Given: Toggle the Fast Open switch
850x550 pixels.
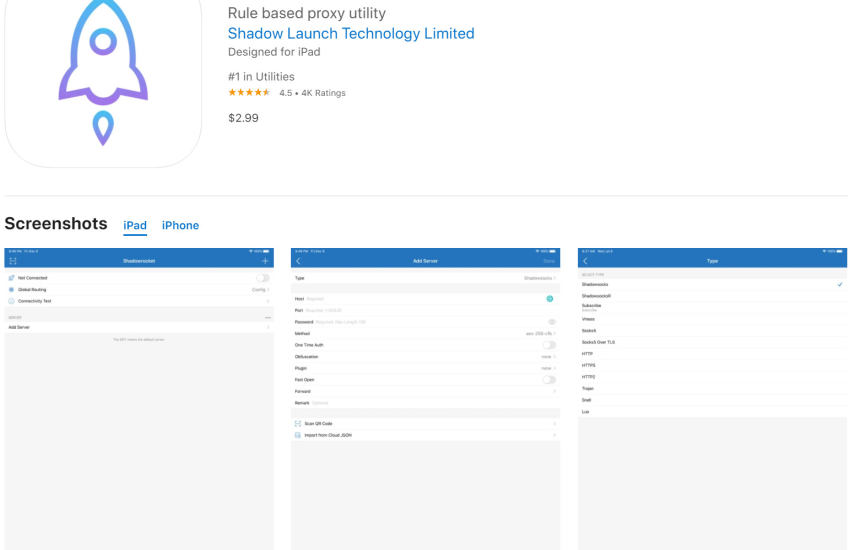Looking at the screenshot, I should coord(549,380).
